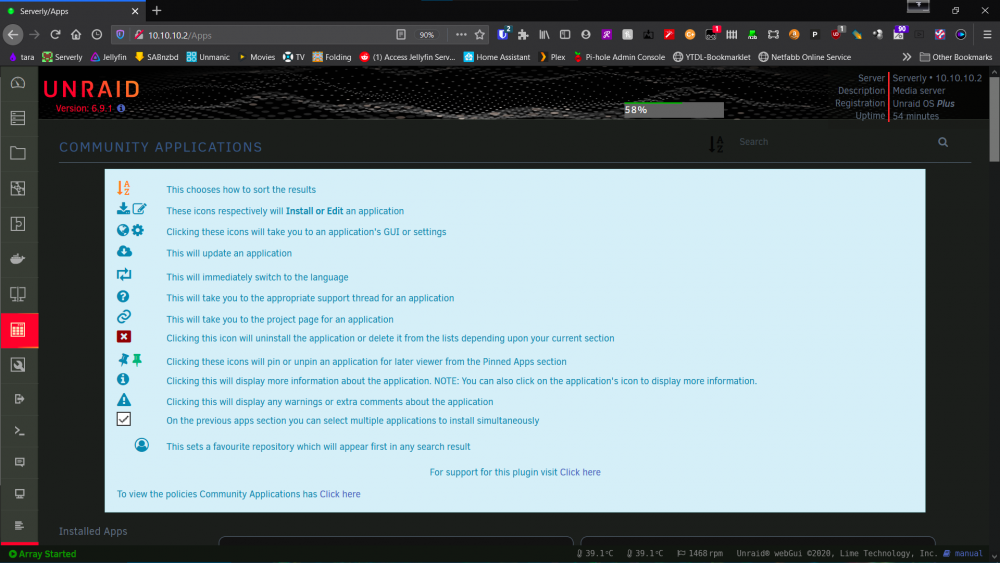Open the Main server-rows icon in sidebar
This screenshot has height=563, width=1000.
(18, 118)
